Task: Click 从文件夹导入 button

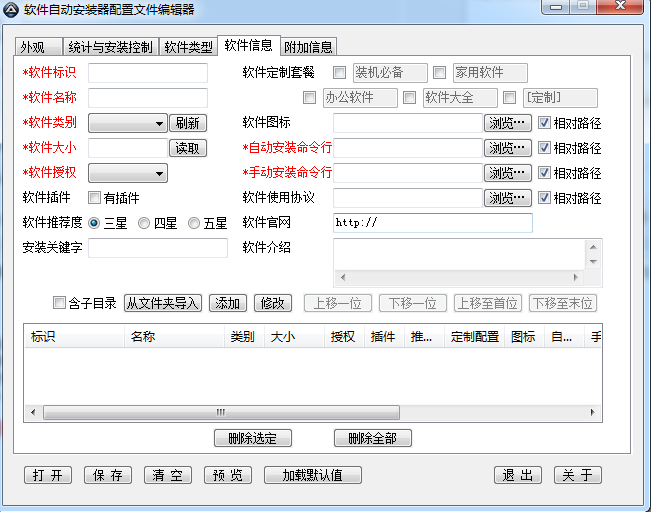Action: 163,303
